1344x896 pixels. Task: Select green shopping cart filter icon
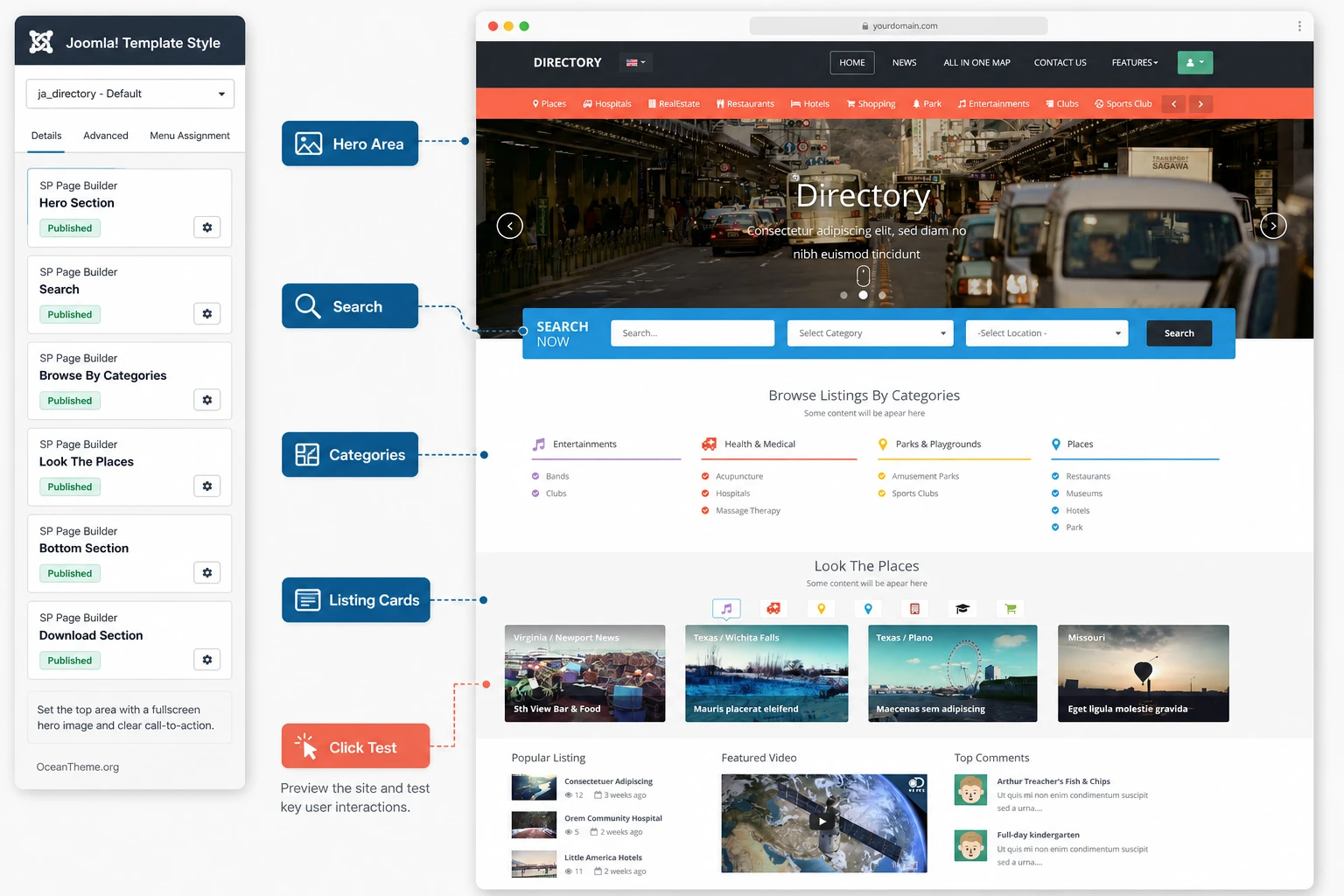coord(1011,608)
